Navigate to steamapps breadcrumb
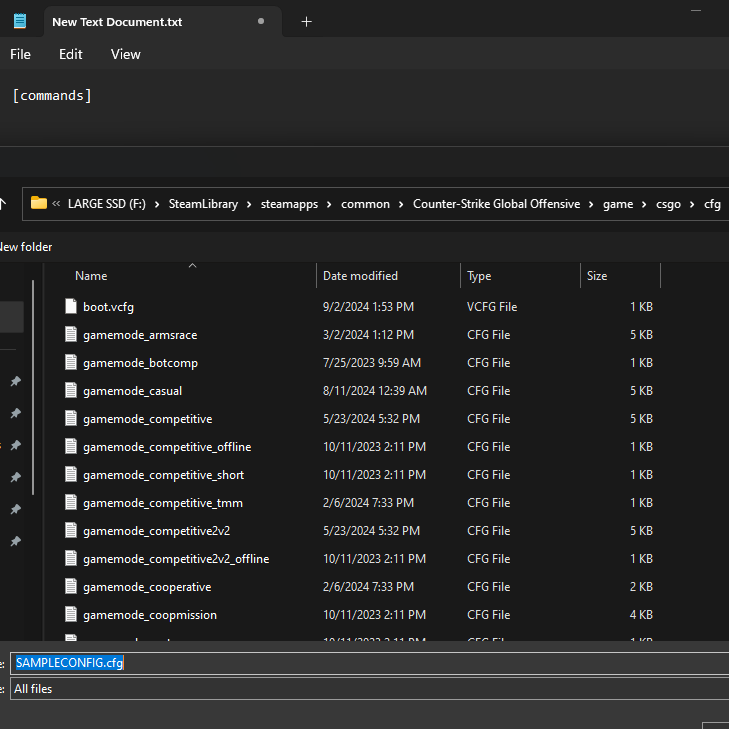The image size is (729, 729). click(x=289, y=204)
